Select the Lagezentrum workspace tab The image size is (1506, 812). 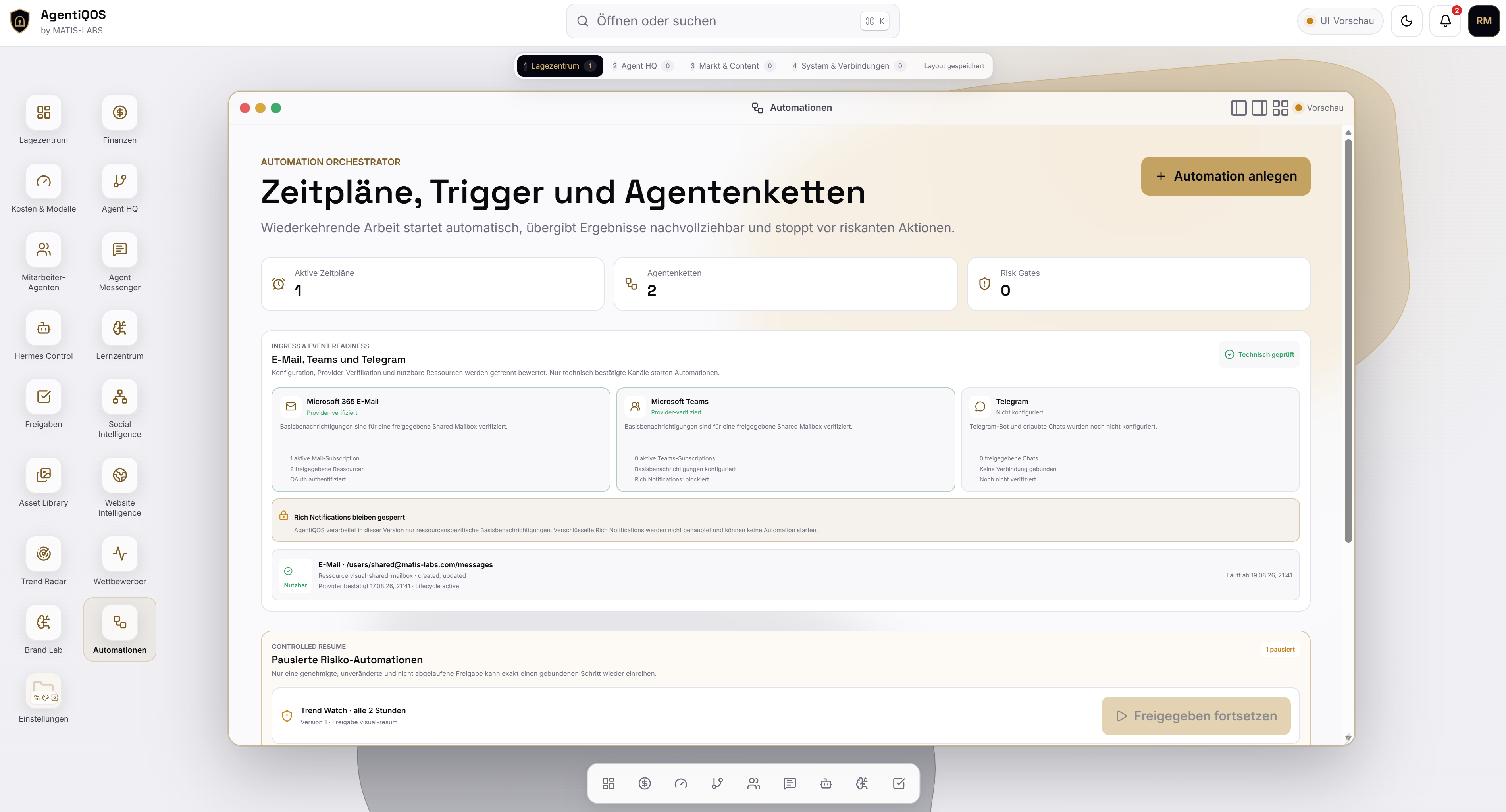559,66
